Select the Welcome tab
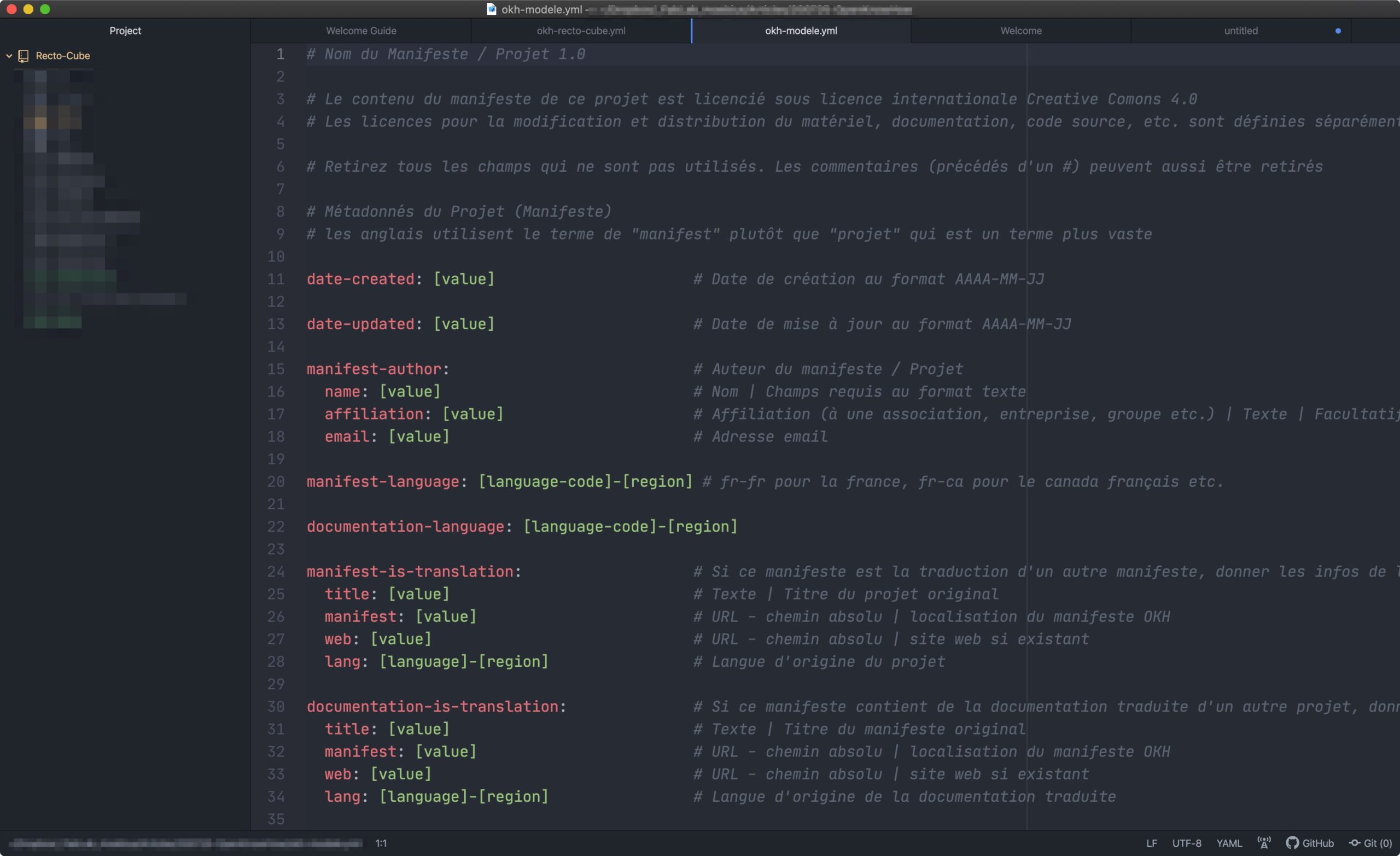This screenshot has width=1400, height=856. [1020, 31]
